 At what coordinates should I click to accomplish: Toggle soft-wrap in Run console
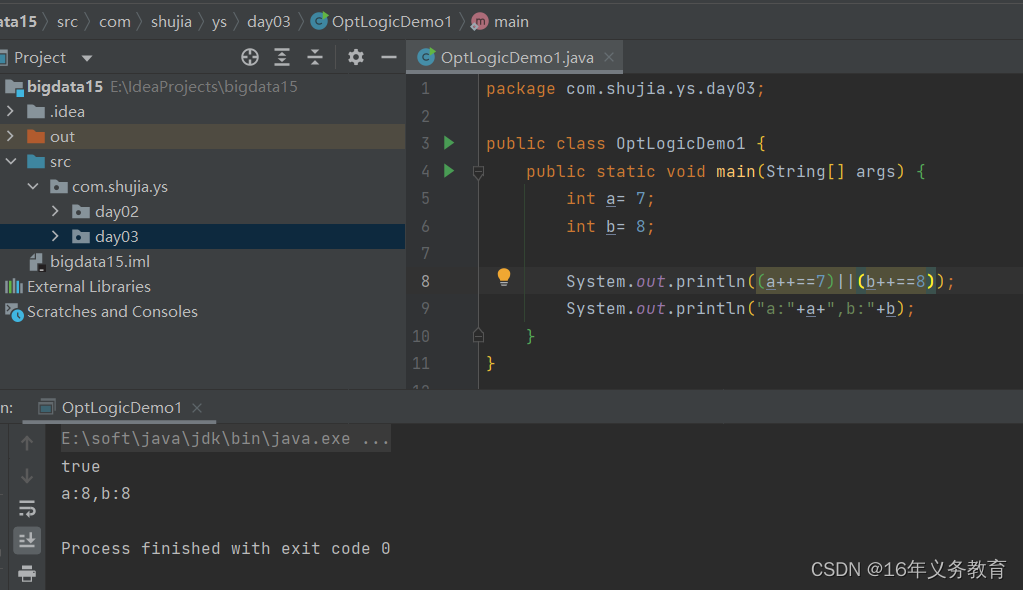27,508
